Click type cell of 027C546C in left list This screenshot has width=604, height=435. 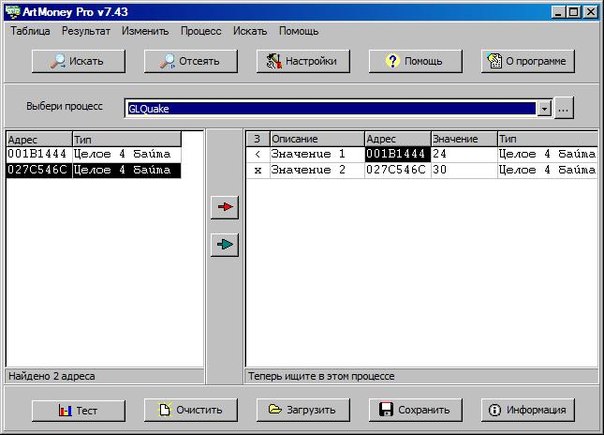(x=126, y=170)
